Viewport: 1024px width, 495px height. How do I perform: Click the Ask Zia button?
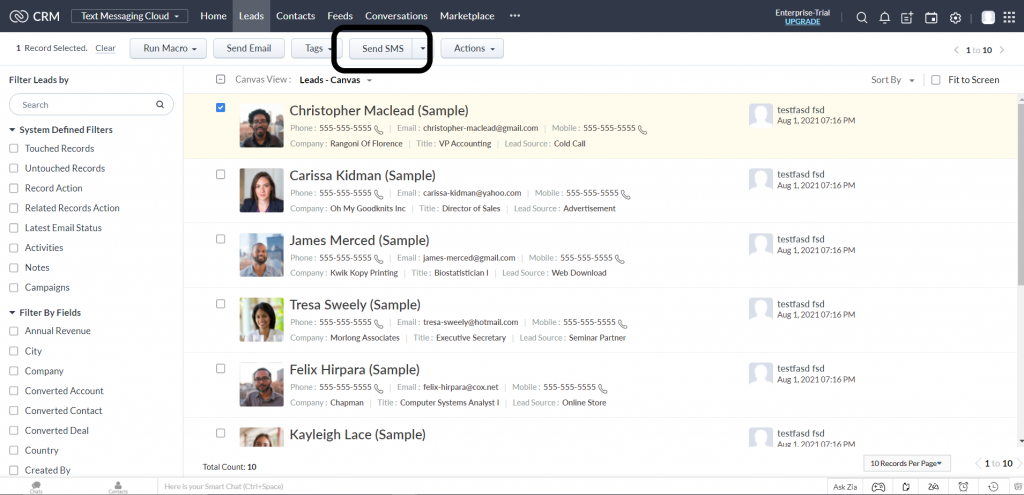(844, 487)
